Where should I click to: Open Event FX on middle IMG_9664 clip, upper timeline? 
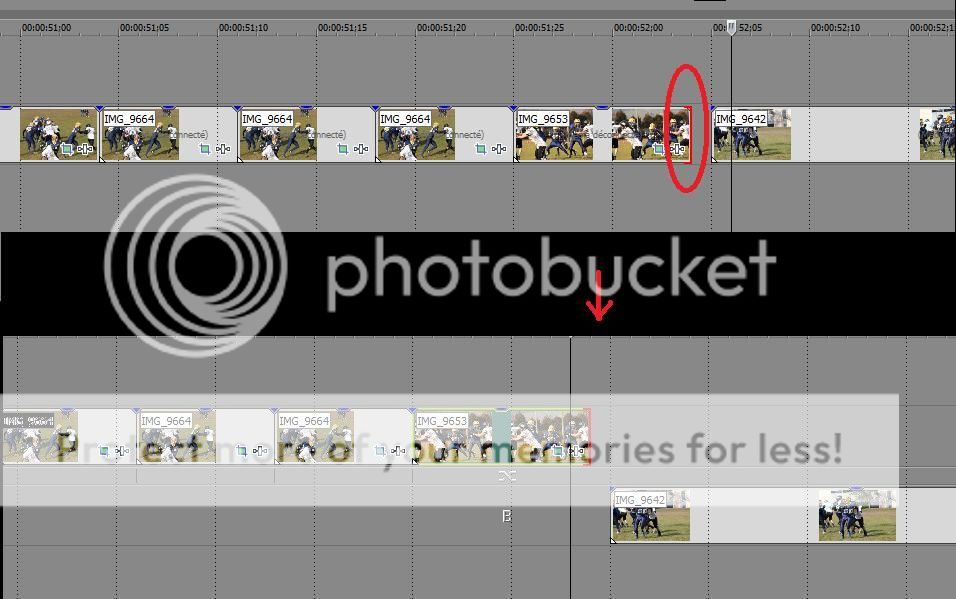click(x=361, y=149)
